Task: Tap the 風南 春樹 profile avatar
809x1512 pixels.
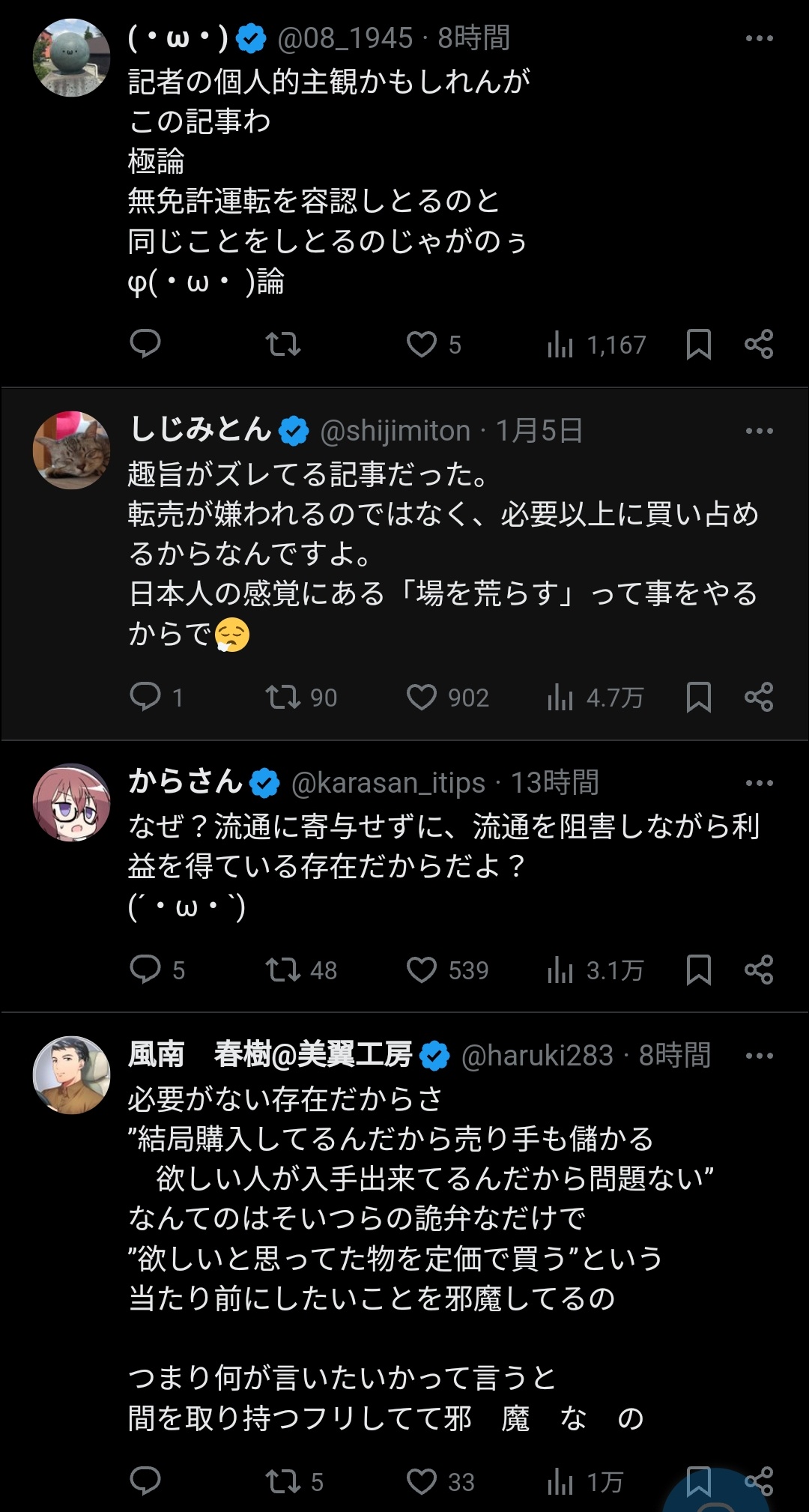Action: point(72,1074)
